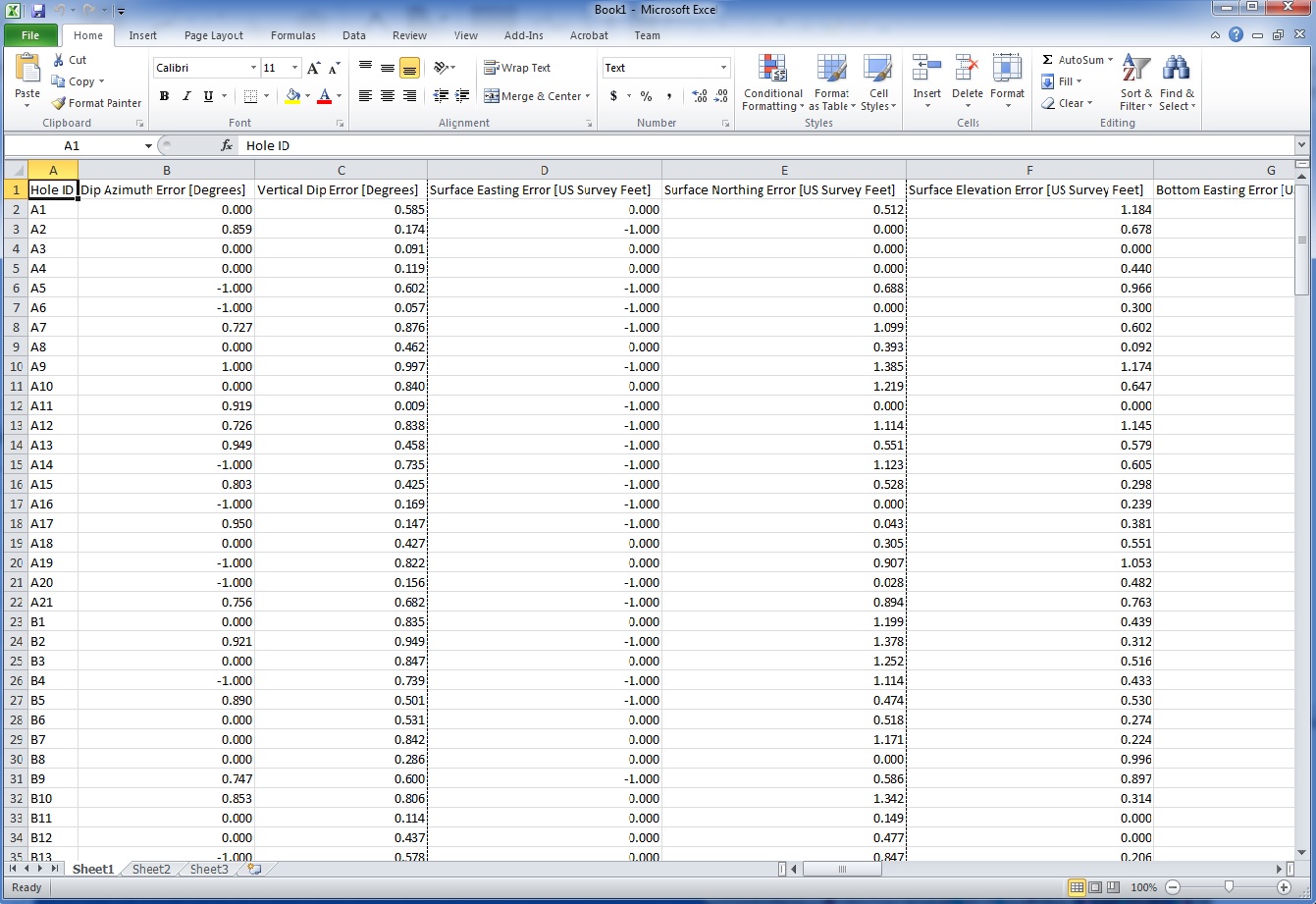1316x904 pixels.
Task: Click the Wrap Text button
Action: [517, 68]
